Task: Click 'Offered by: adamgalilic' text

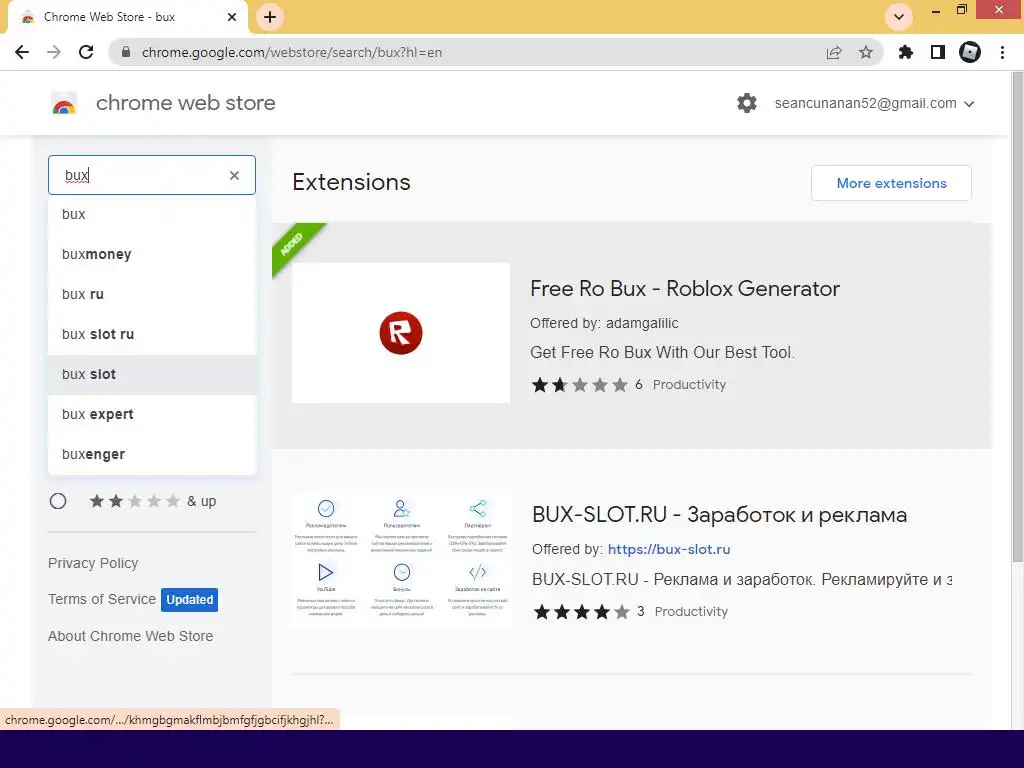Action: click(604, 323)
